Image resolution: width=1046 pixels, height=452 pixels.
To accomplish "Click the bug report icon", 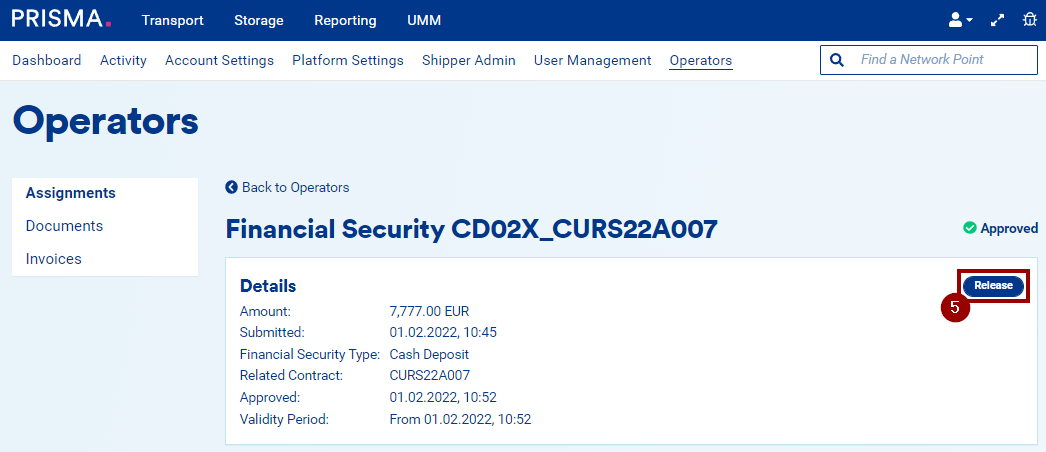I will click(1029, 20).
